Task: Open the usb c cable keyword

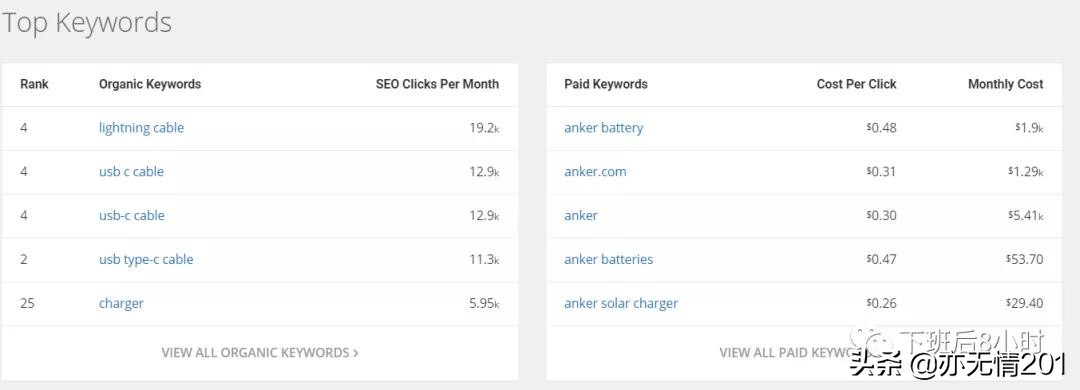Action: point(131,172)
